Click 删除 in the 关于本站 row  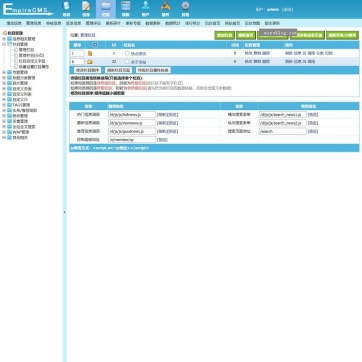click(x=266, y=62)
